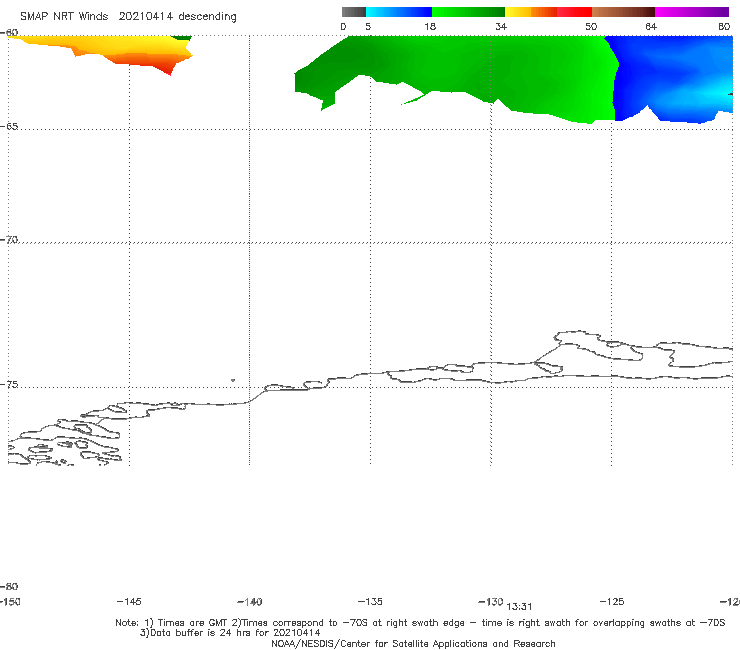740x650 pixels.
Task: Click the longitude label -130
Action: (x=491, y=601)
